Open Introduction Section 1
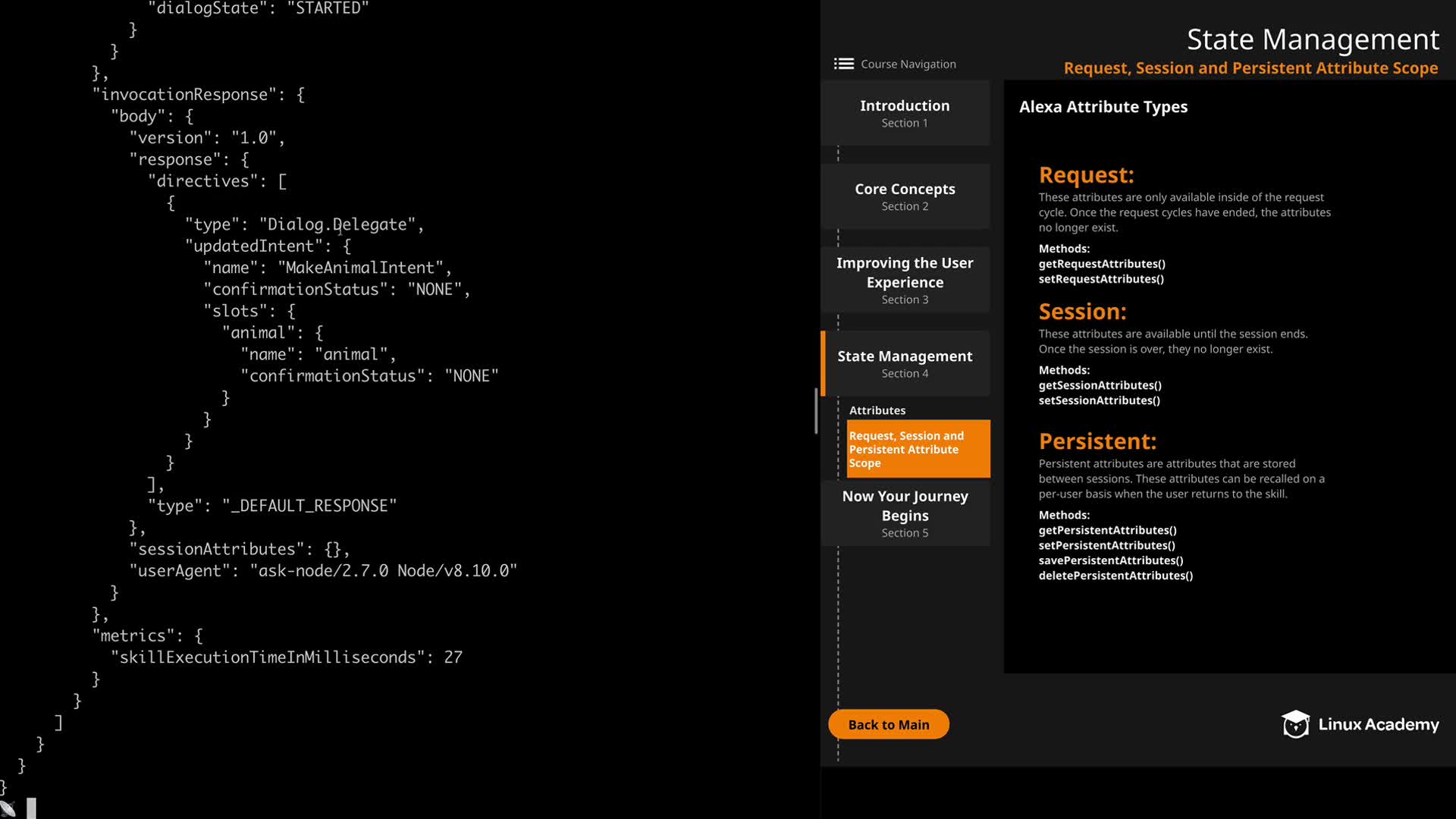This screenshot has width=1456, height=819. pos(905,113)
